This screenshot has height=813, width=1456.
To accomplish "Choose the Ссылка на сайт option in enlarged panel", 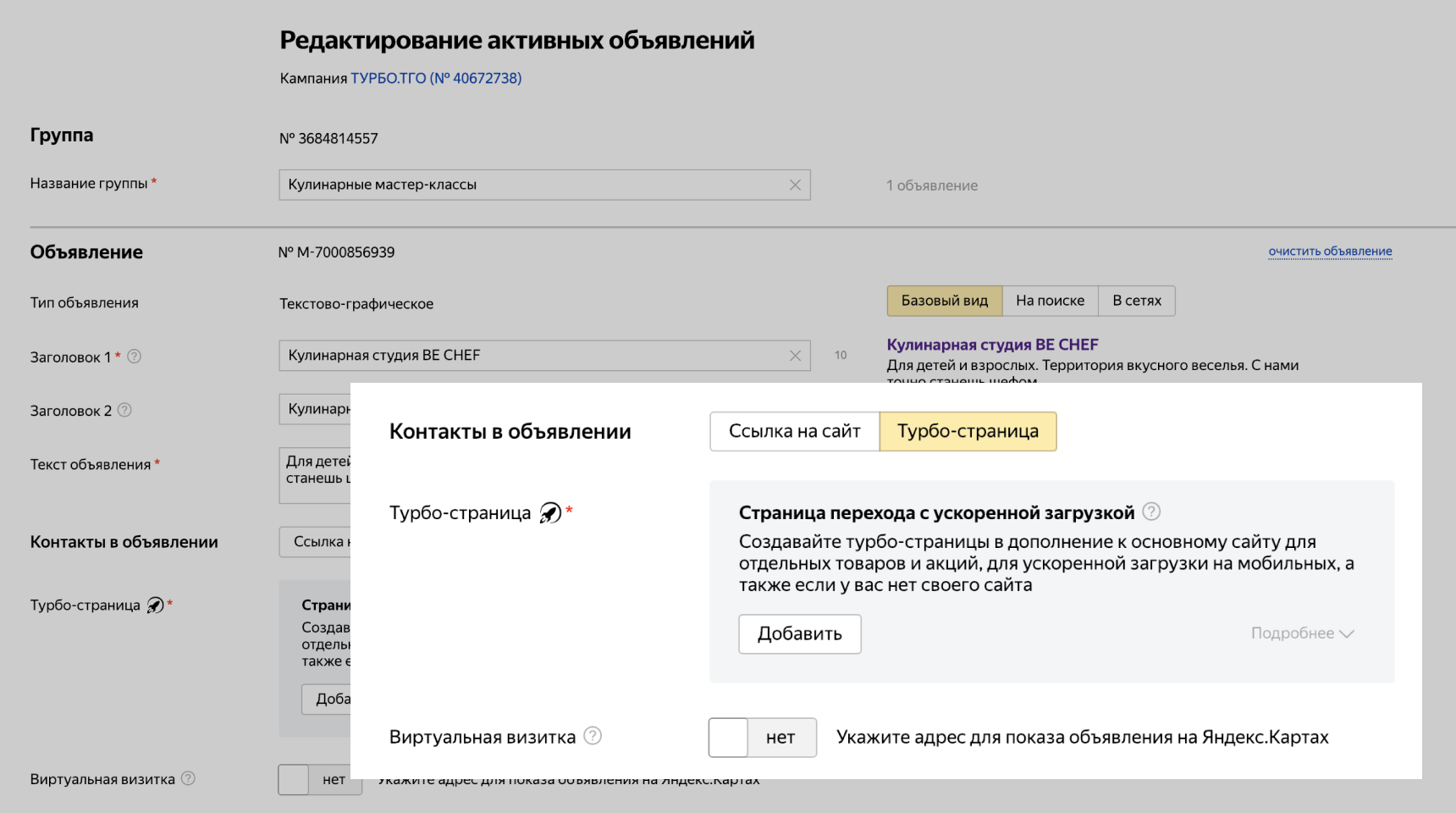I will (x=794, y=431).
